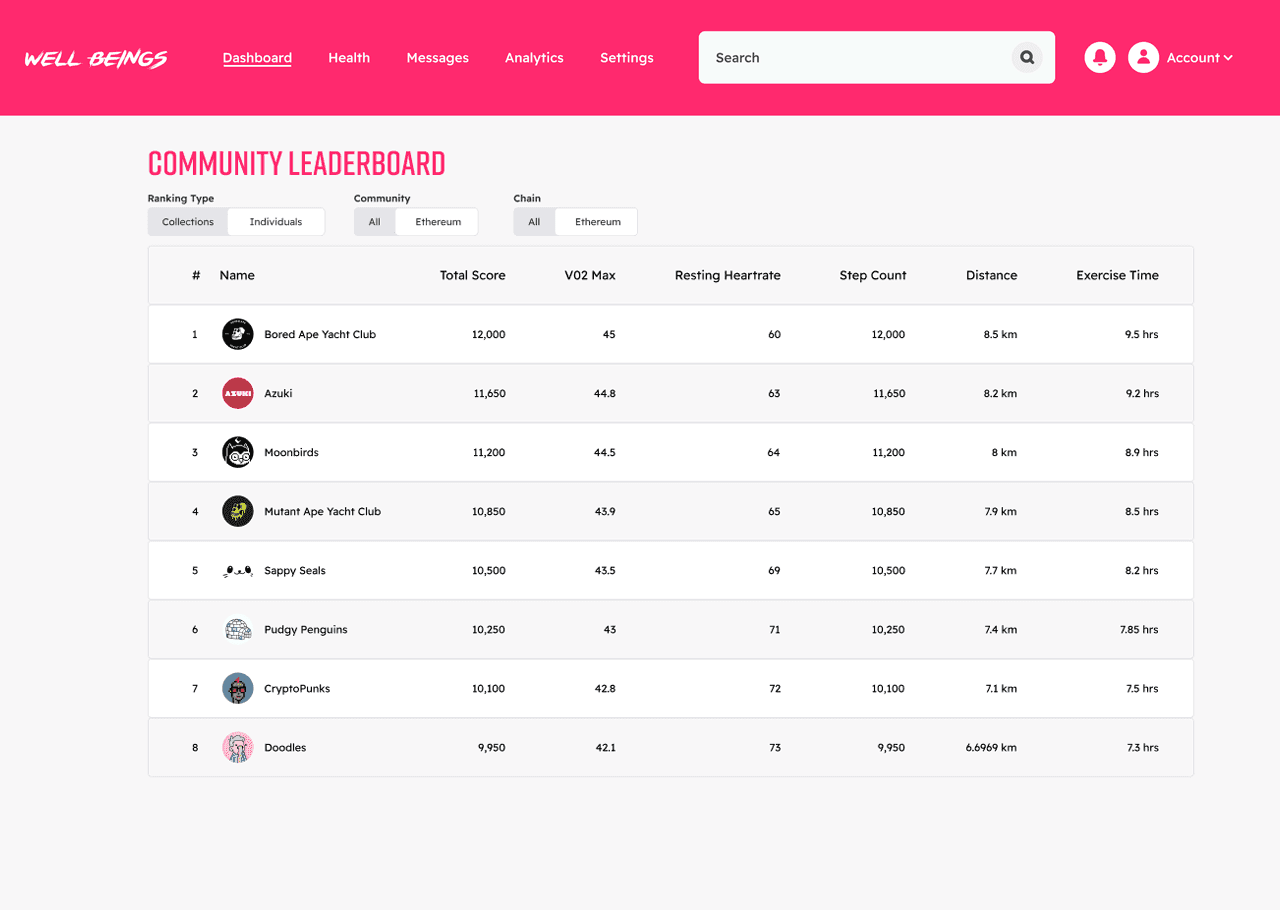Click the Moonbirds collection avatar
Screen dimensions: 1280x910
pos(237,452)
